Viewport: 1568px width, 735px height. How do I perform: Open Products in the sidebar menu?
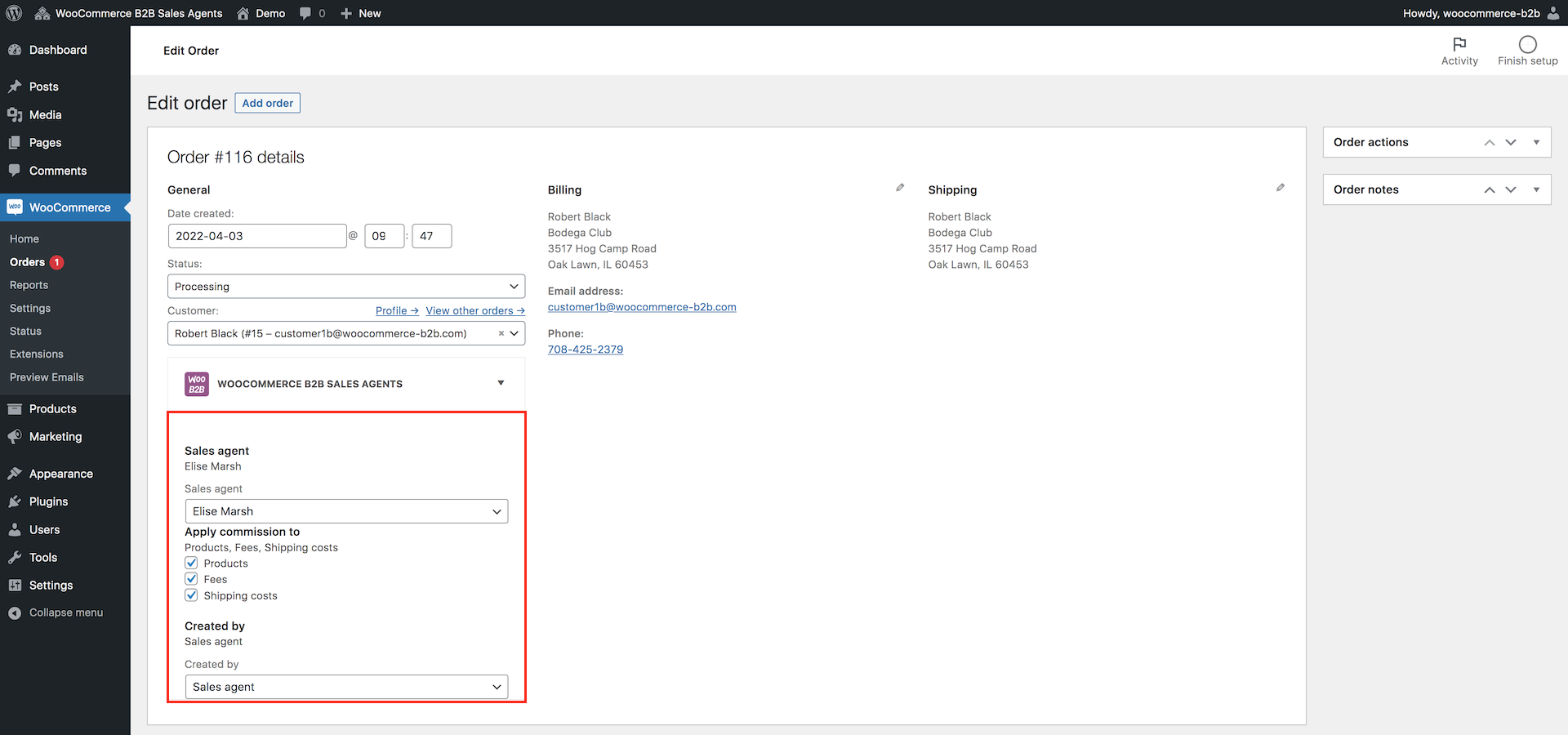[52, 409]
